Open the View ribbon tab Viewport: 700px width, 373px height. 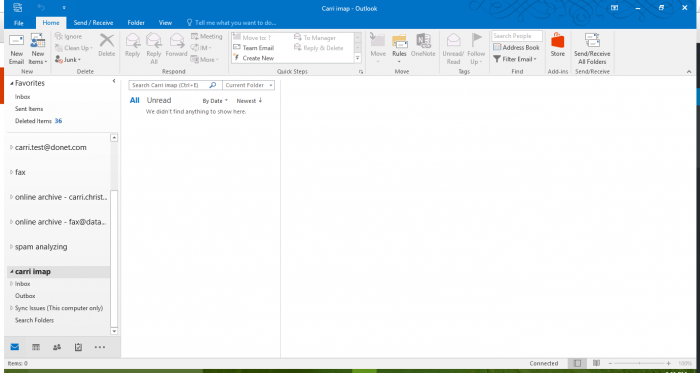click(165, 23)
